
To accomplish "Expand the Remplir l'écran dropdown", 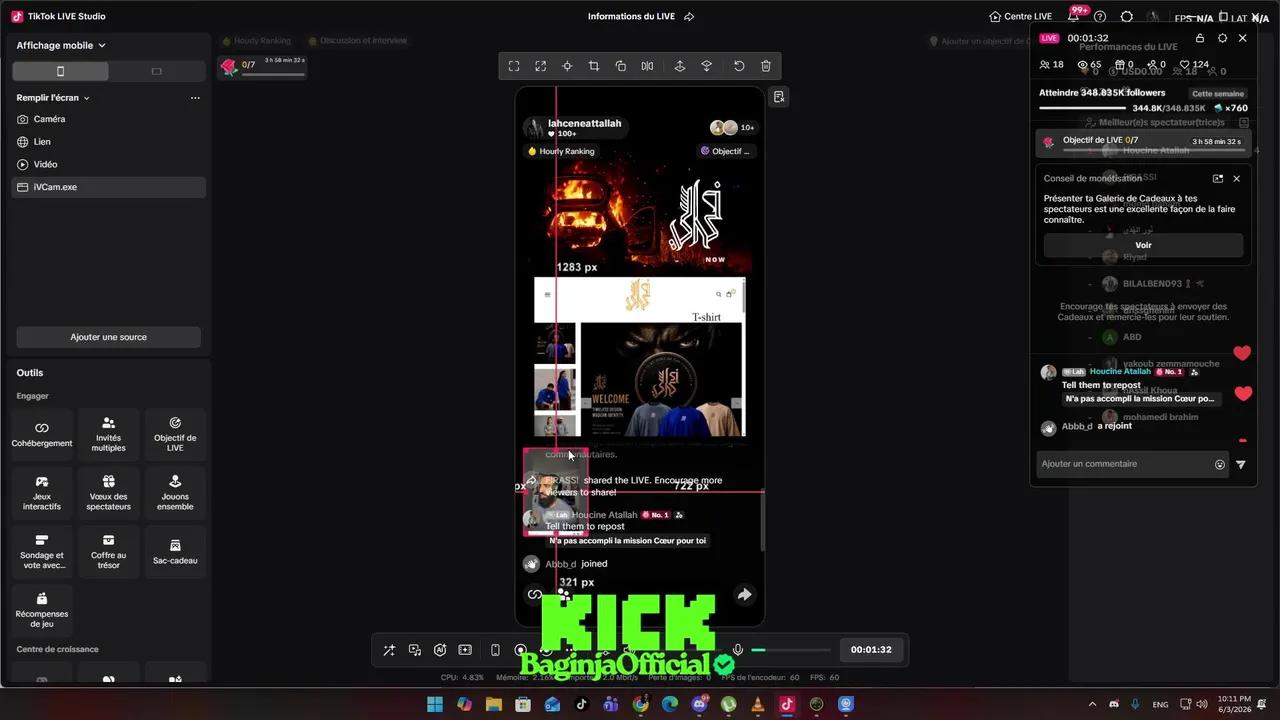I will coord(53,98).
